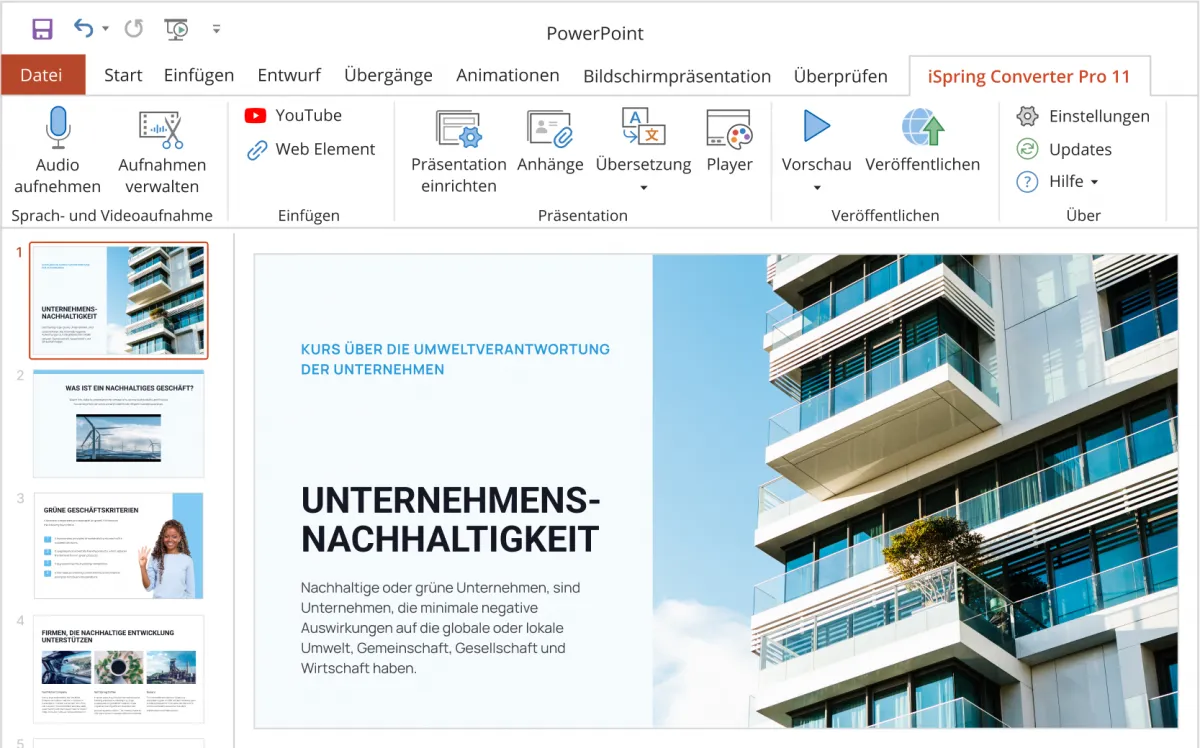Viewport: 1200px width, 748px height.
Task: Open the Datei file menu
Action: pos(42,76)
